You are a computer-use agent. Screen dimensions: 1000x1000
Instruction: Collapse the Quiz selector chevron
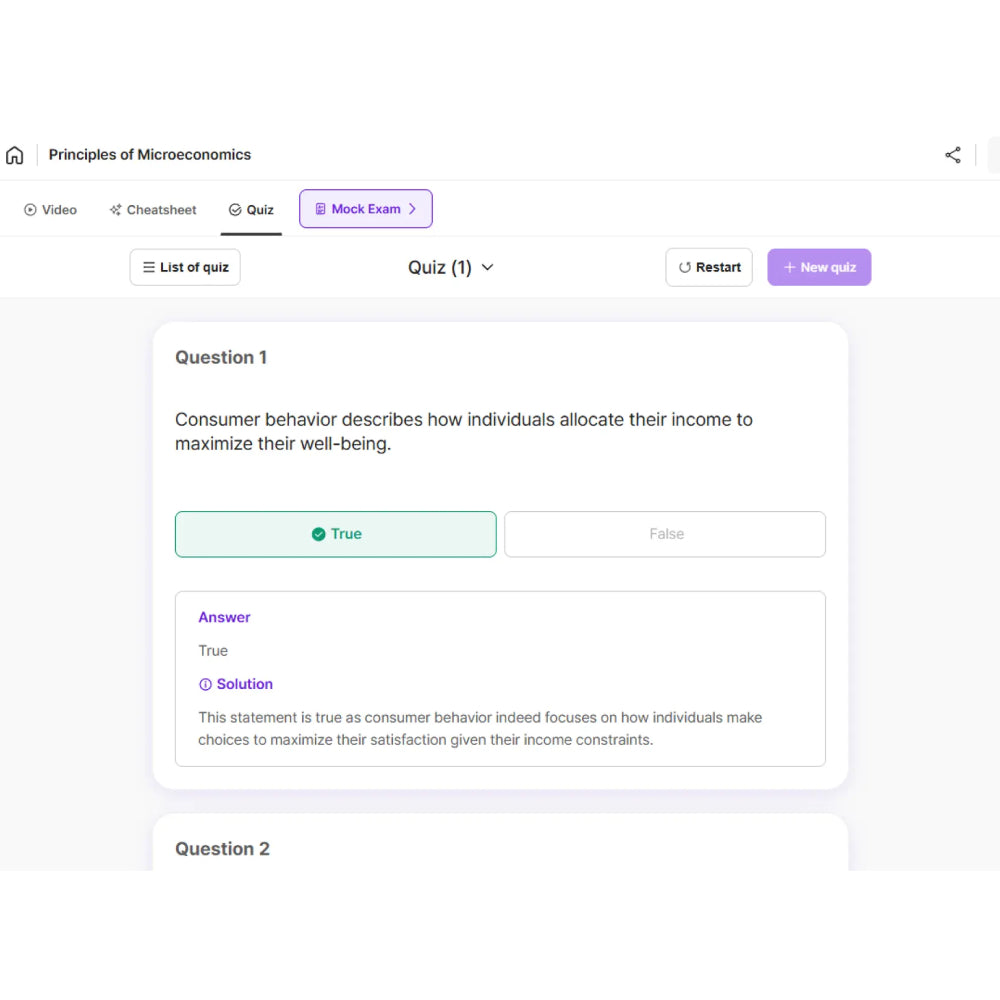[x=487, y=267]
